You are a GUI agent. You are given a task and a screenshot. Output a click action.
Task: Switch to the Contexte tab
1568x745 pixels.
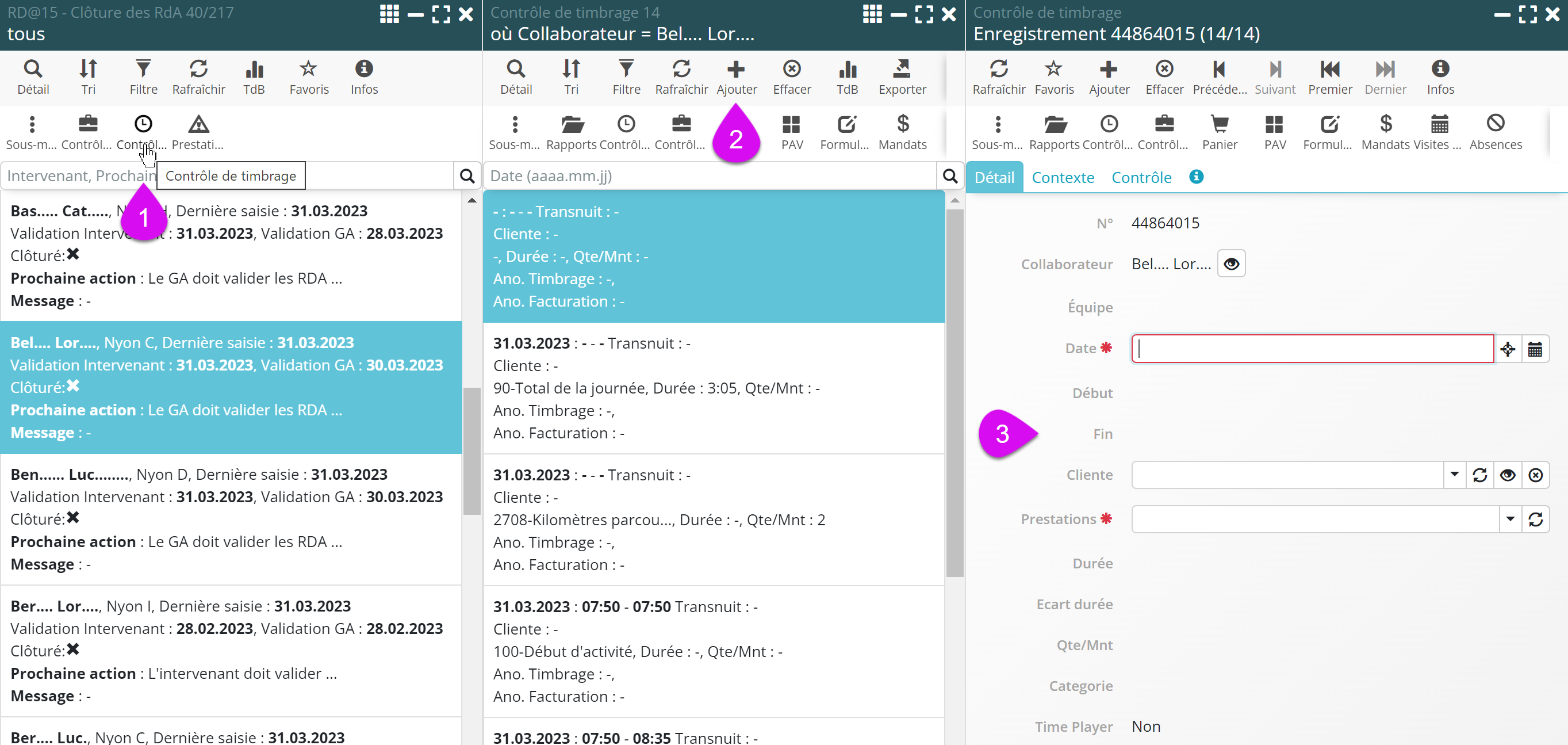(1062, 177)
